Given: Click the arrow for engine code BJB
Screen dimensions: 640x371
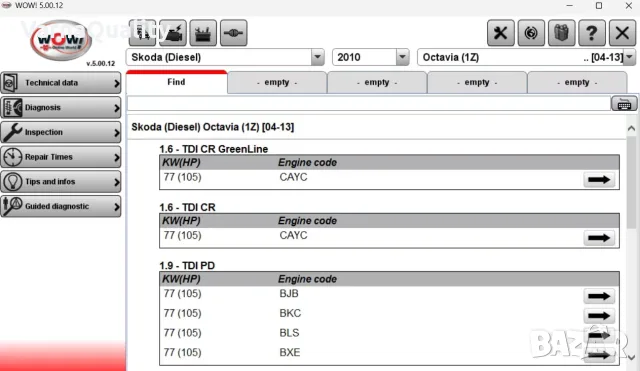Looking at the screenshot, I should point(599,296).
